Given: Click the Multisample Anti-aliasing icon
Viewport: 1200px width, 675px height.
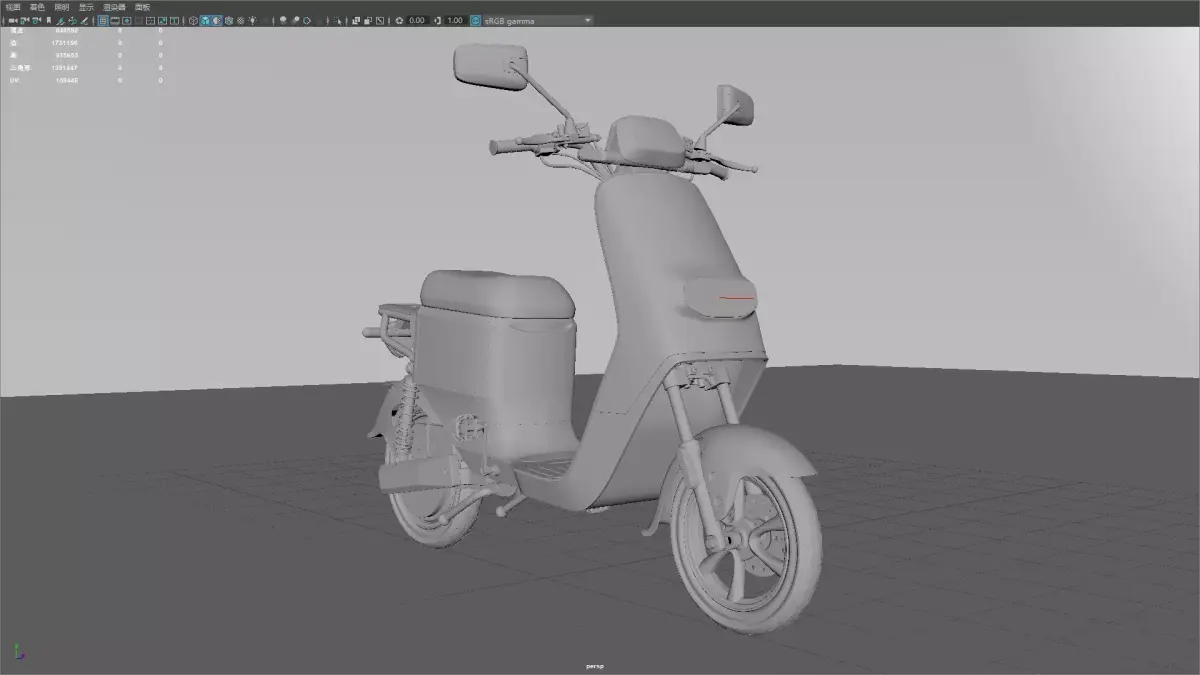Looking at the screenshot, I should click(x=307, y=20).
